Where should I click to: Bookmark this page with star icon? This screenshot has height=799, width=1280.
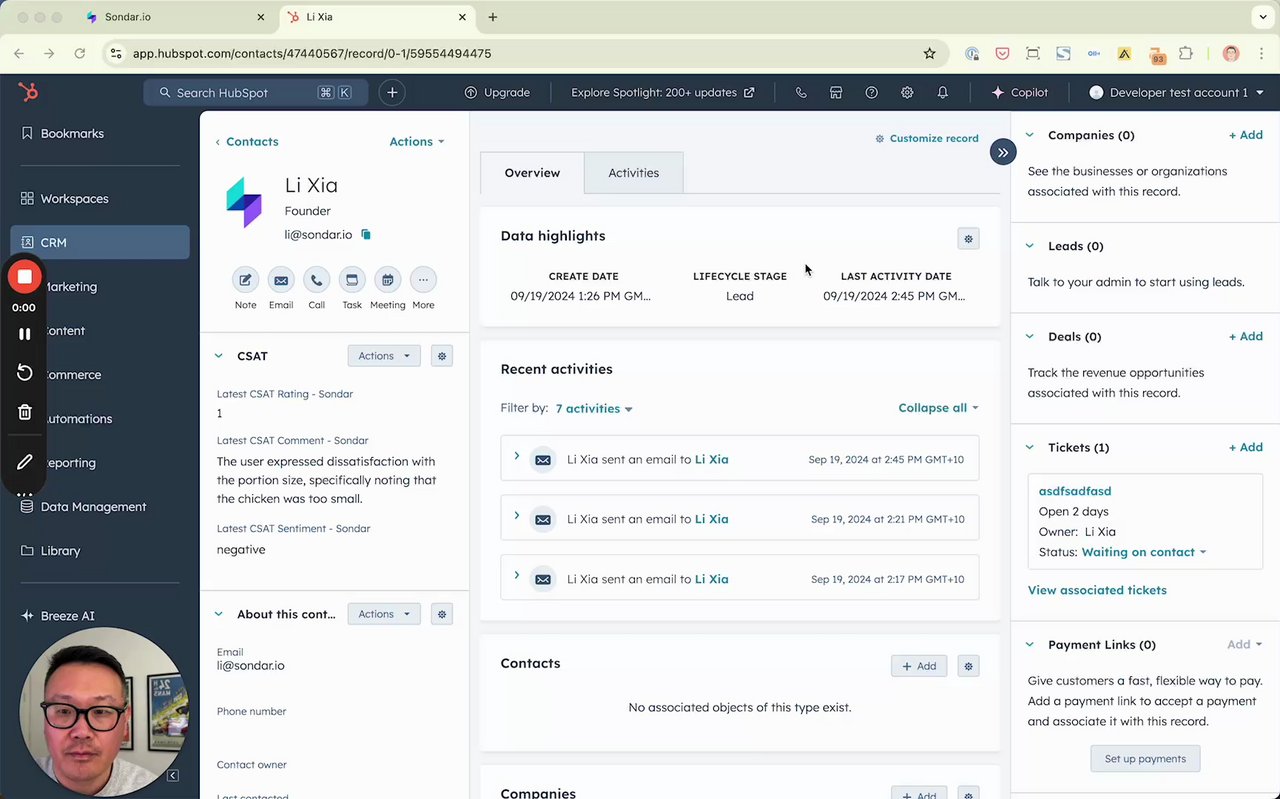(x=929, y=53)
